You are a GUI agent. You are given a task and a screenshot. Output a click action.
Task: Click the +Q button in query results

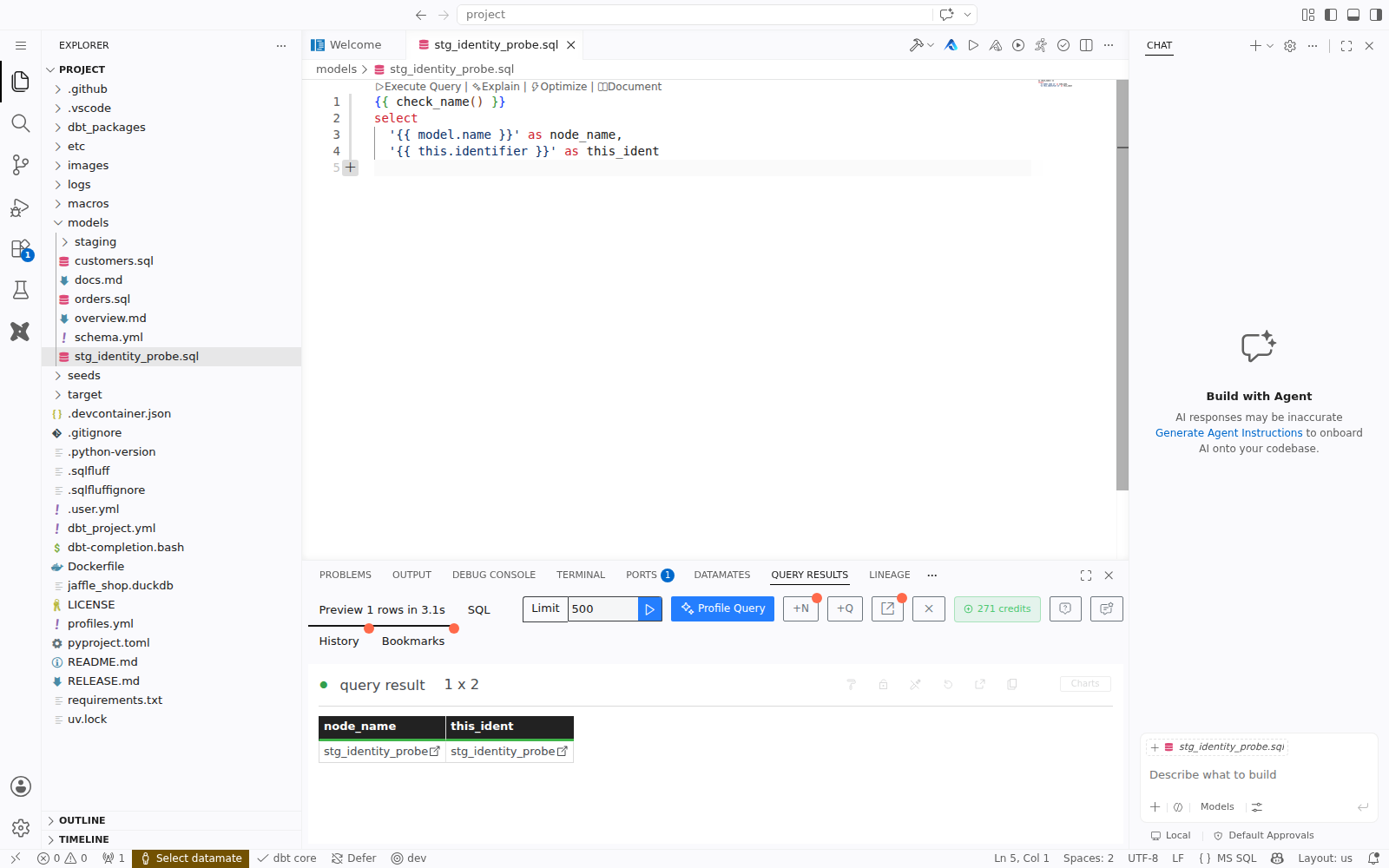click(x=845, y=609)
